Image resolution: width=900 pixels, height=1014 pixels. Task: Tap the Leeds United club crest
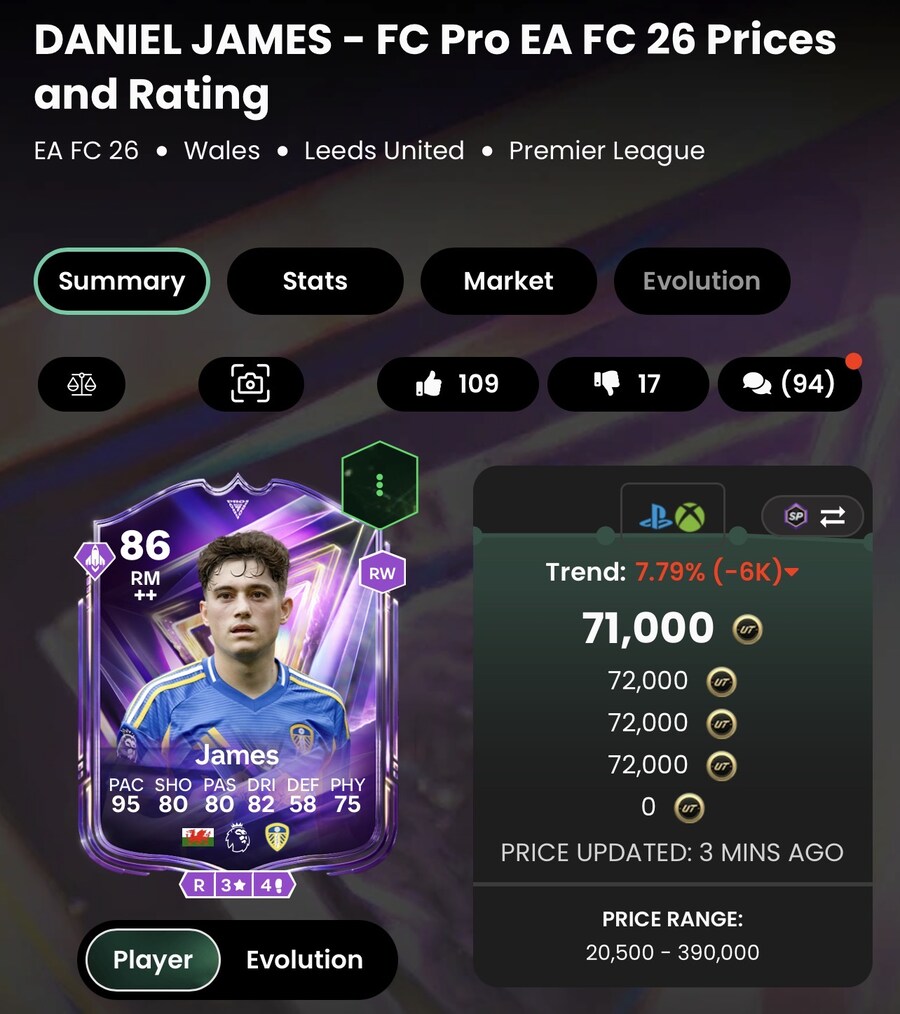pyautogui.click(x=277, y=837)
